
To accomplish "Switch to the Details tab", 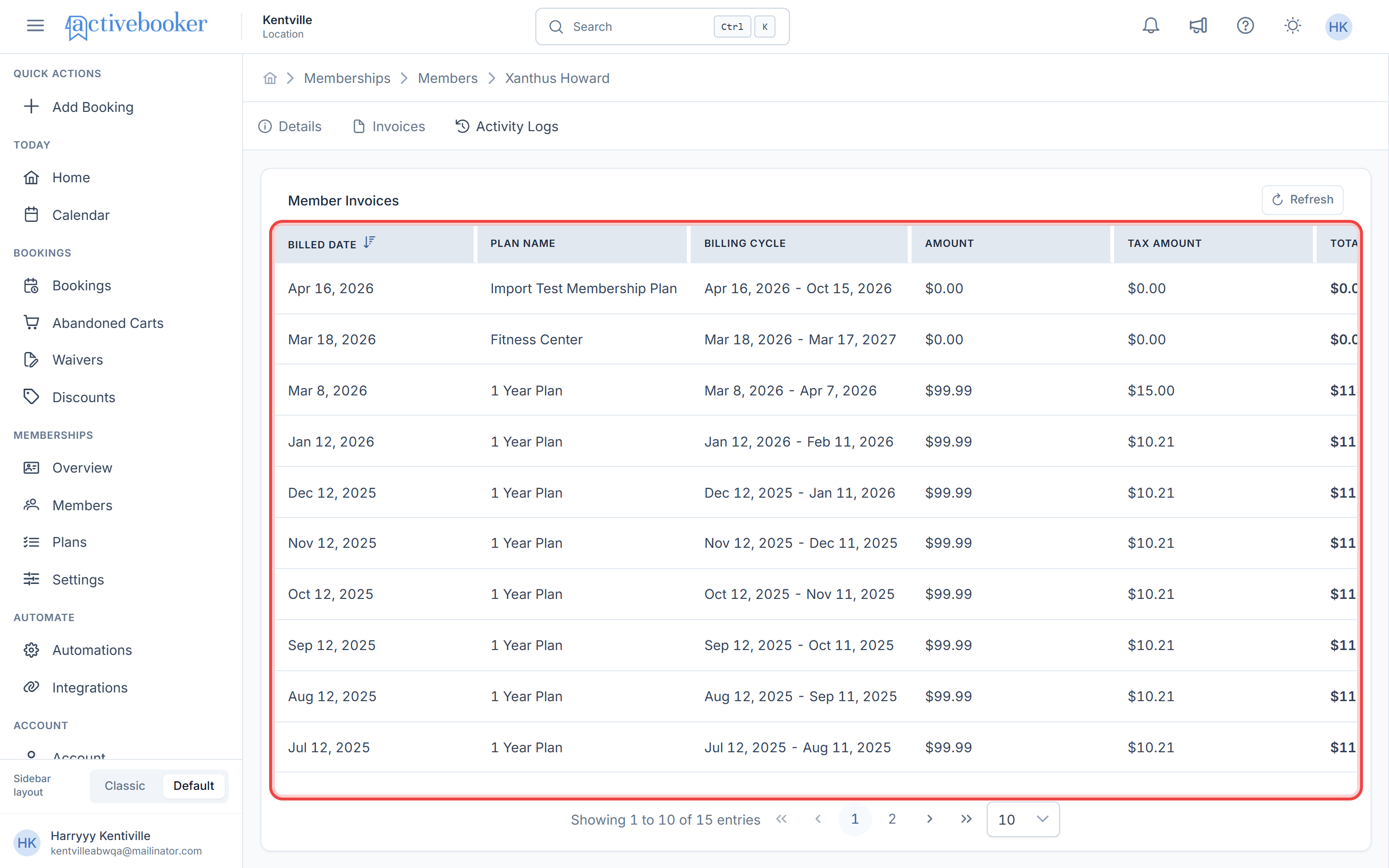I will [x=290, y=126].
